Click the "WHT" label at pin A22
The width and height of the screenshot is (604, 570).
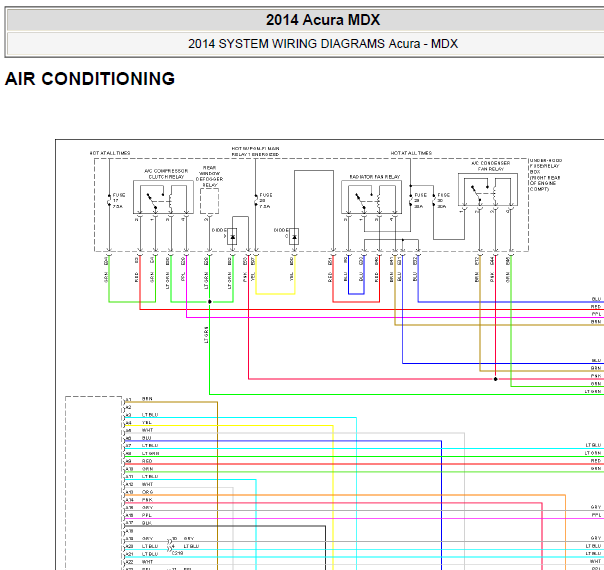pos(147,562)
